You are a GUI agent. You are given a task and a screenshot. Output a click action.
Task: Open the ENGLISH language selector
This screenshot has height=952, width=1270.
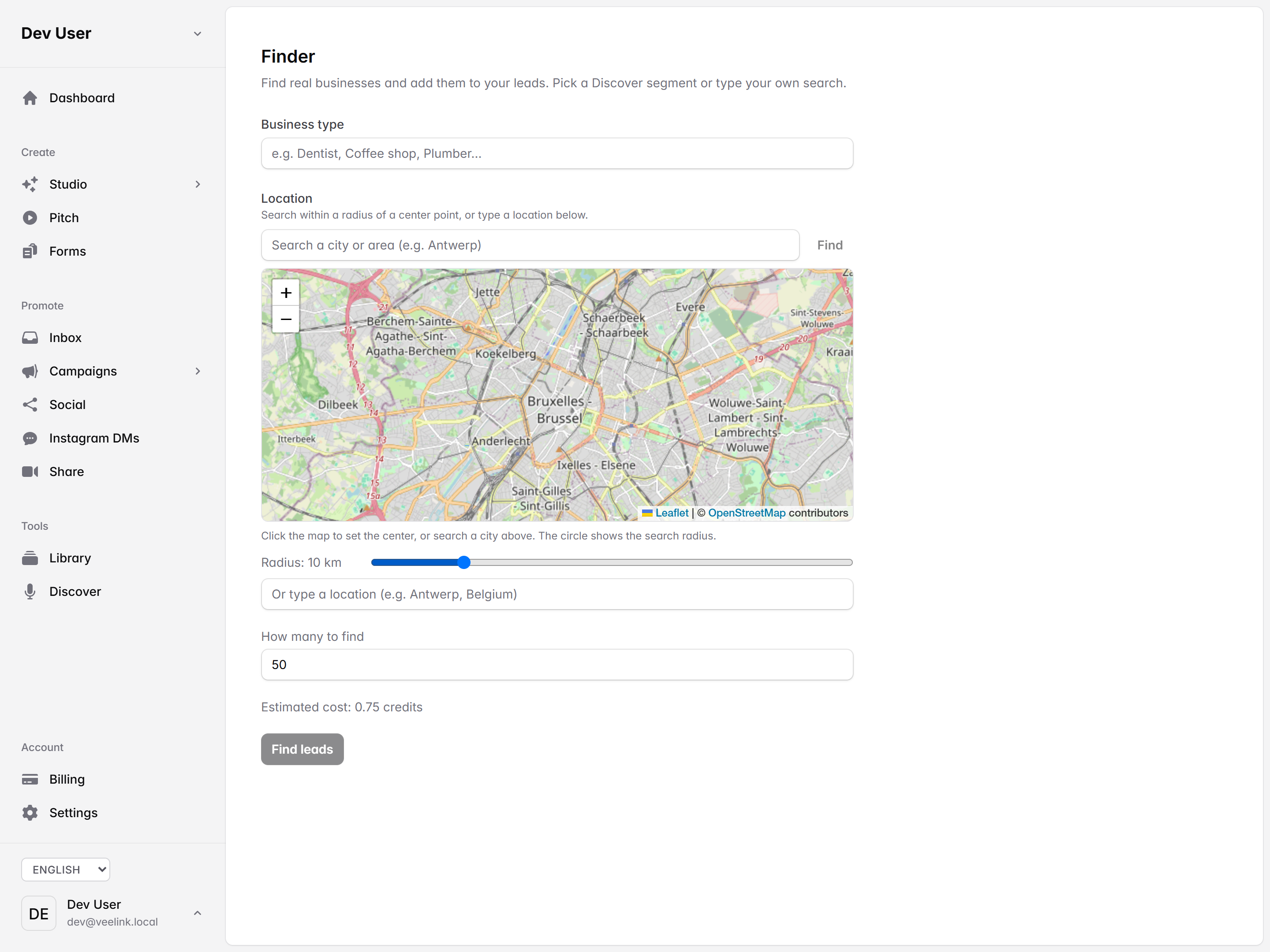tap(65, 870)
